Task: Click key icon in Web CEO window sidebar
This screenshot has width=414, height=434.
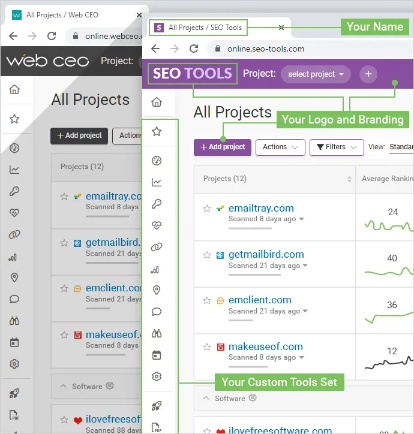Action: tap(14, 191)
